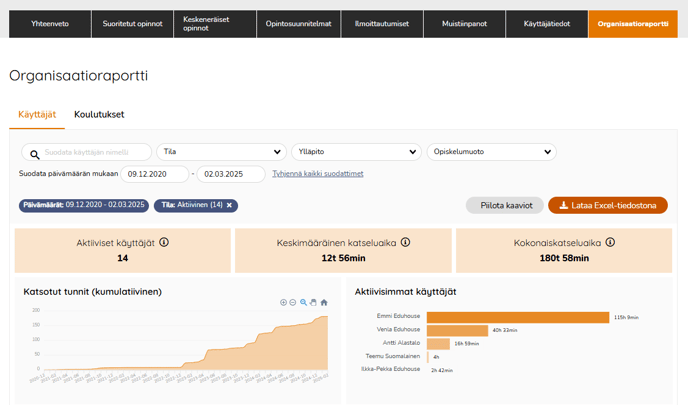
Task: Open the Organisaatioraportti tab
Action: [x=633, y=24]
